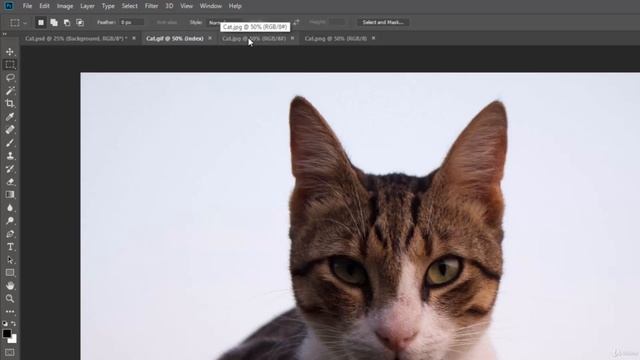Screen dimensions: 640x360
Task: Select the Hand tool
Action: pos(10,286)
